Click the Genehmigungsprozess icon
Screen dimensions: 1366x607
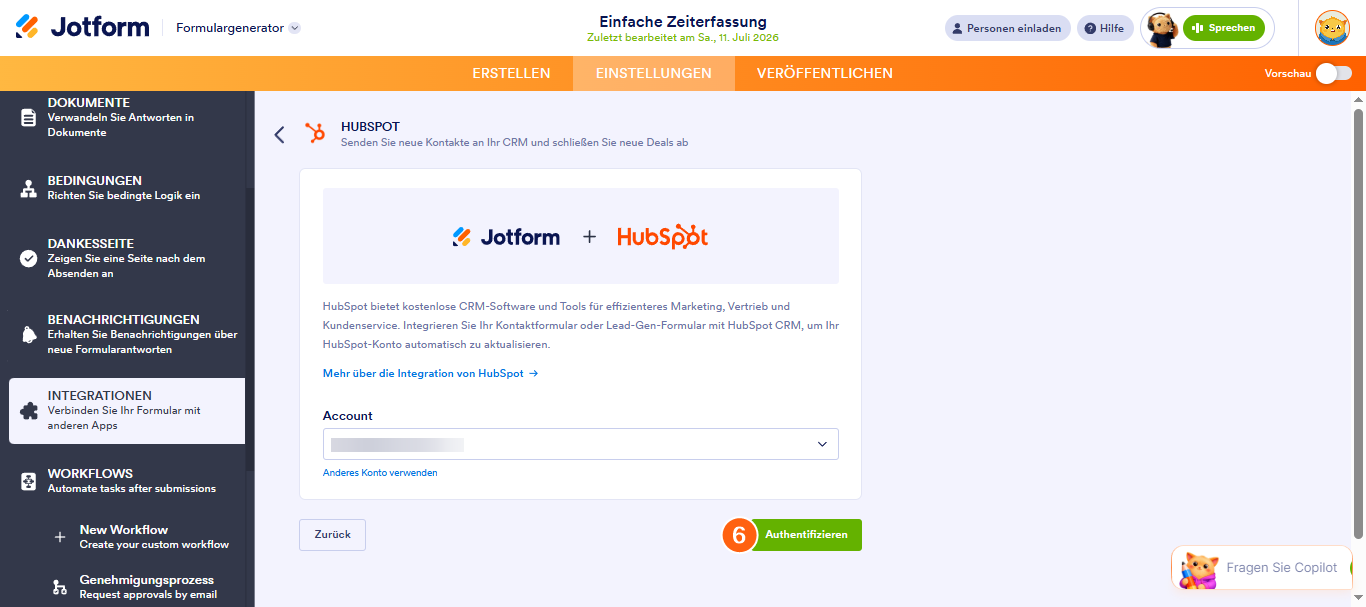(60, 587)
